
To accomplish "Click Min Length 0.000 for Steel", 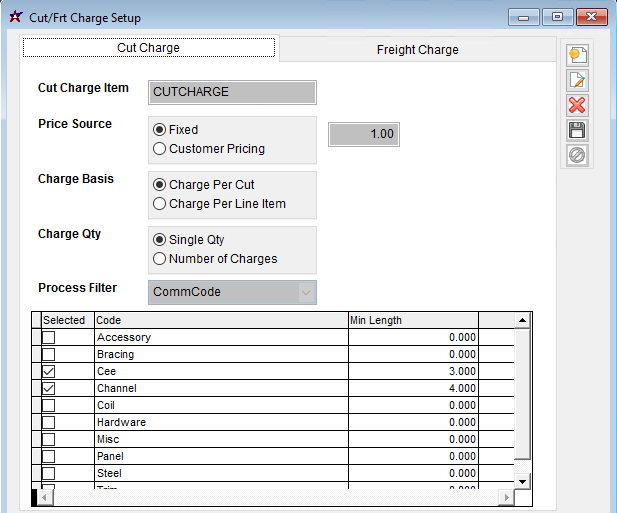I will tap(414, 473).
